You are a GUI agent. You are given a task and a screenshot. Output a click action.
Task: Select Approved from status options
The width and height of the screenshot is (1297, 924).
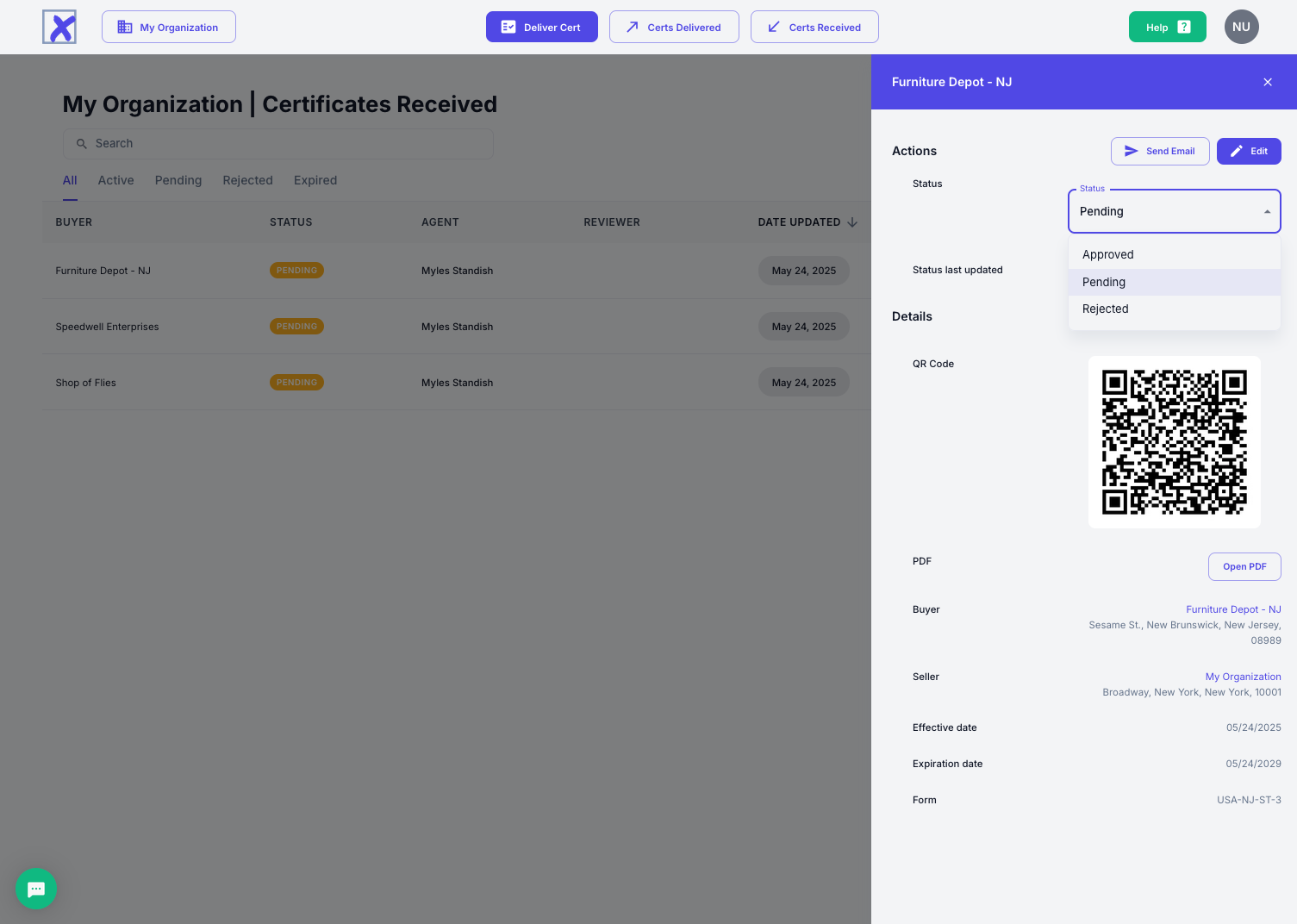tap(1108, 255)
